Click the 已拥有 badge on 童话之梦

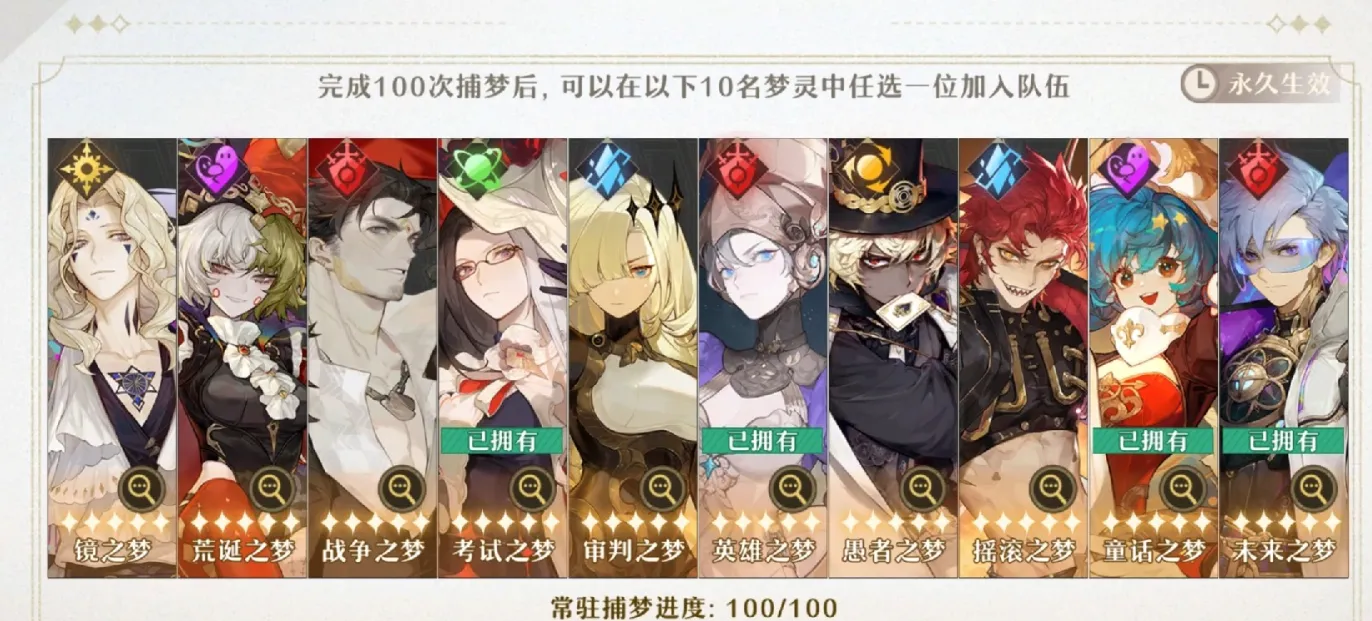point(1152,441)
